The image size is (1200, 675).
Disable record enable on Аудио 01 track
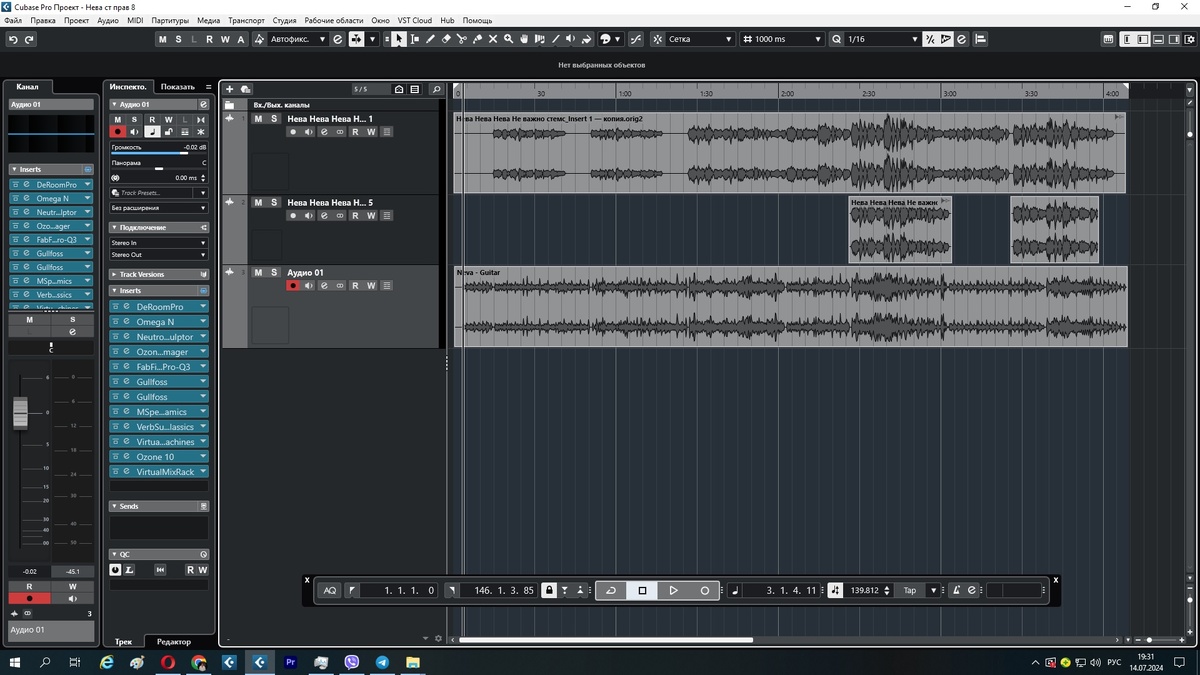click(293, 286)
